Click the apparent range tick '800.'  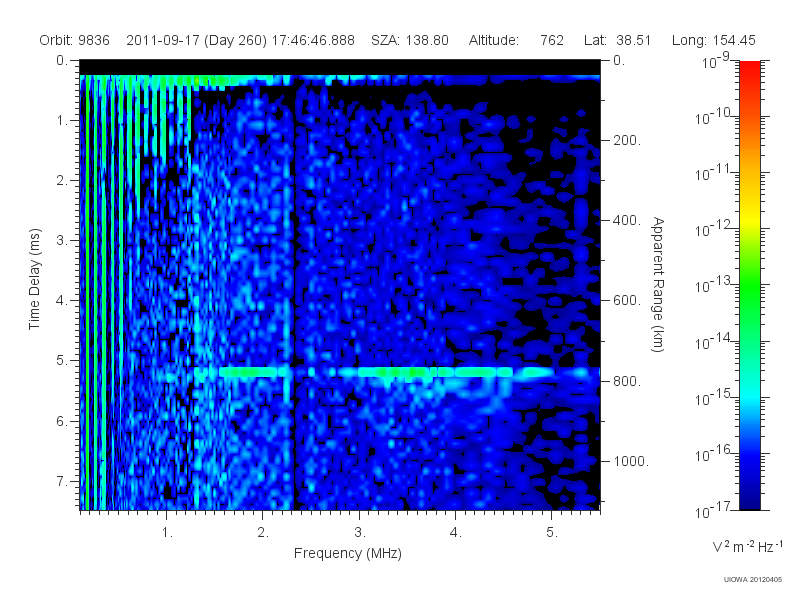point(627,381)
